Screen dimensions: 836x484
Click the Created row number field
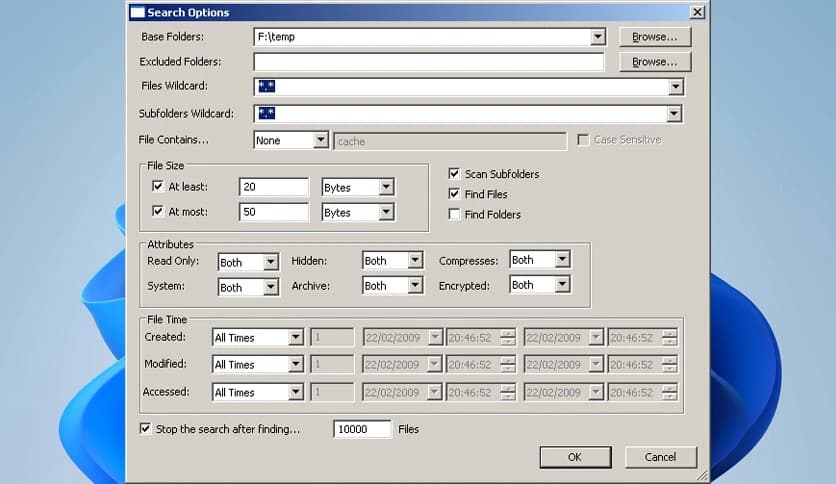point(332,337)
